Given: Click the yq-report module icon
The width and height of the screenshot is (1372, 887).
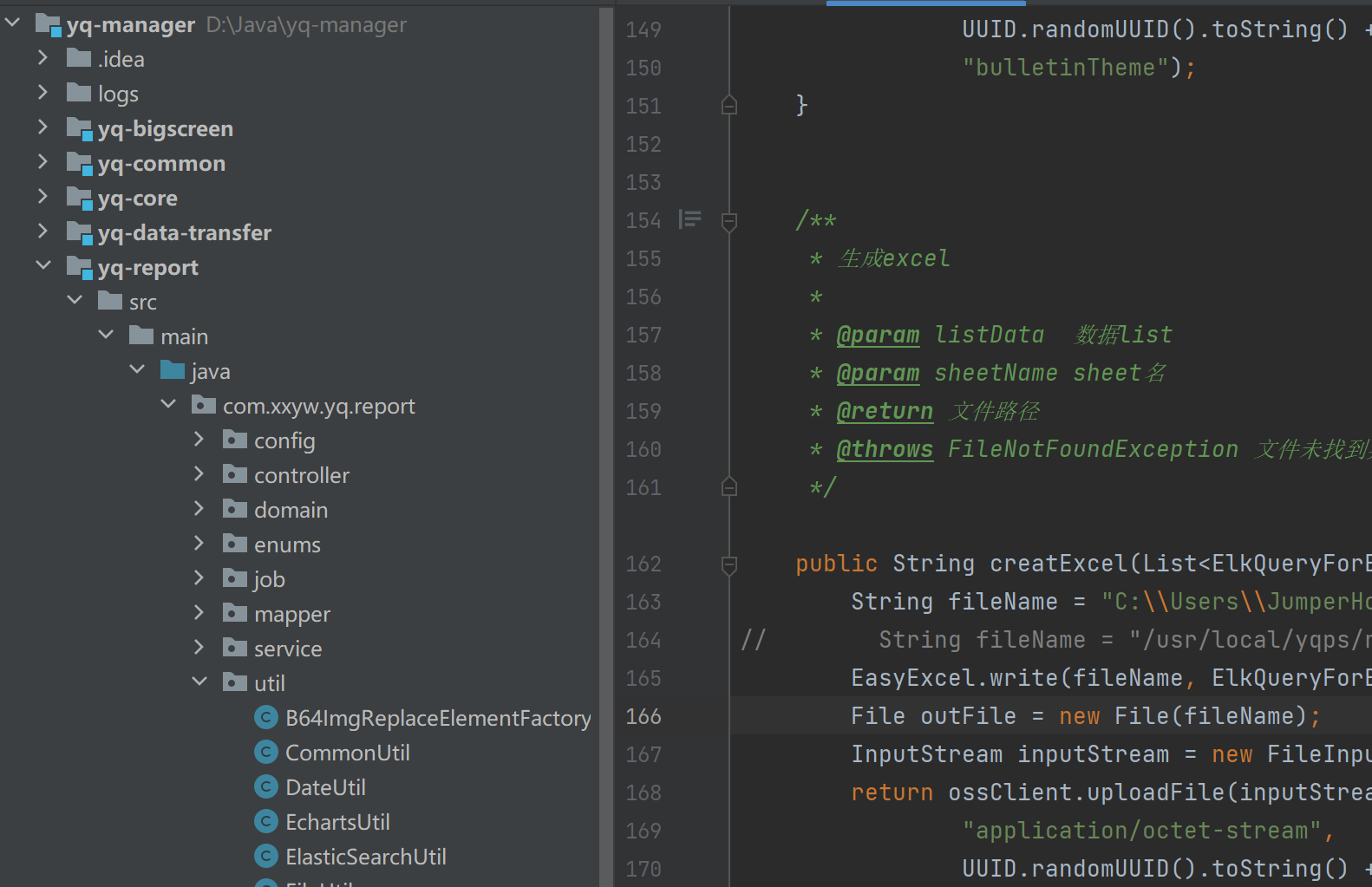Looking at the screenshot, I should 80,268.
